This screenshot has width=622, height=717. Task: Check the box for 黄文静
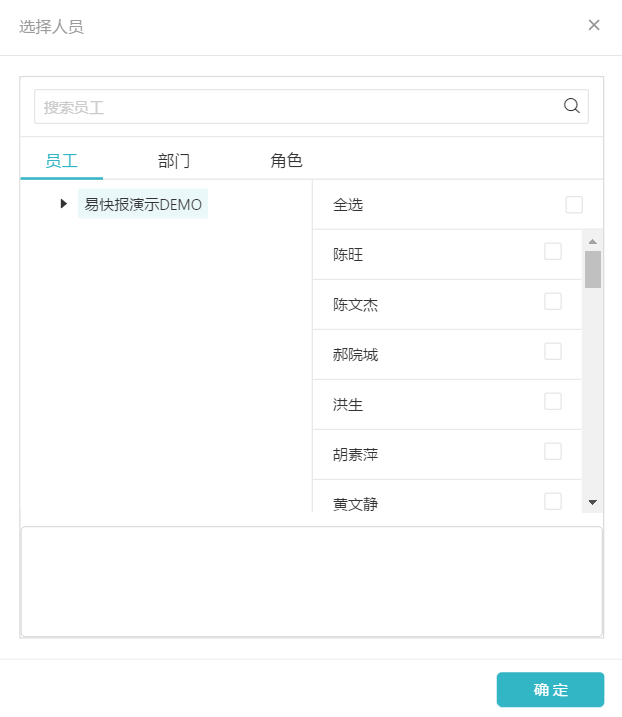[553, 501]
